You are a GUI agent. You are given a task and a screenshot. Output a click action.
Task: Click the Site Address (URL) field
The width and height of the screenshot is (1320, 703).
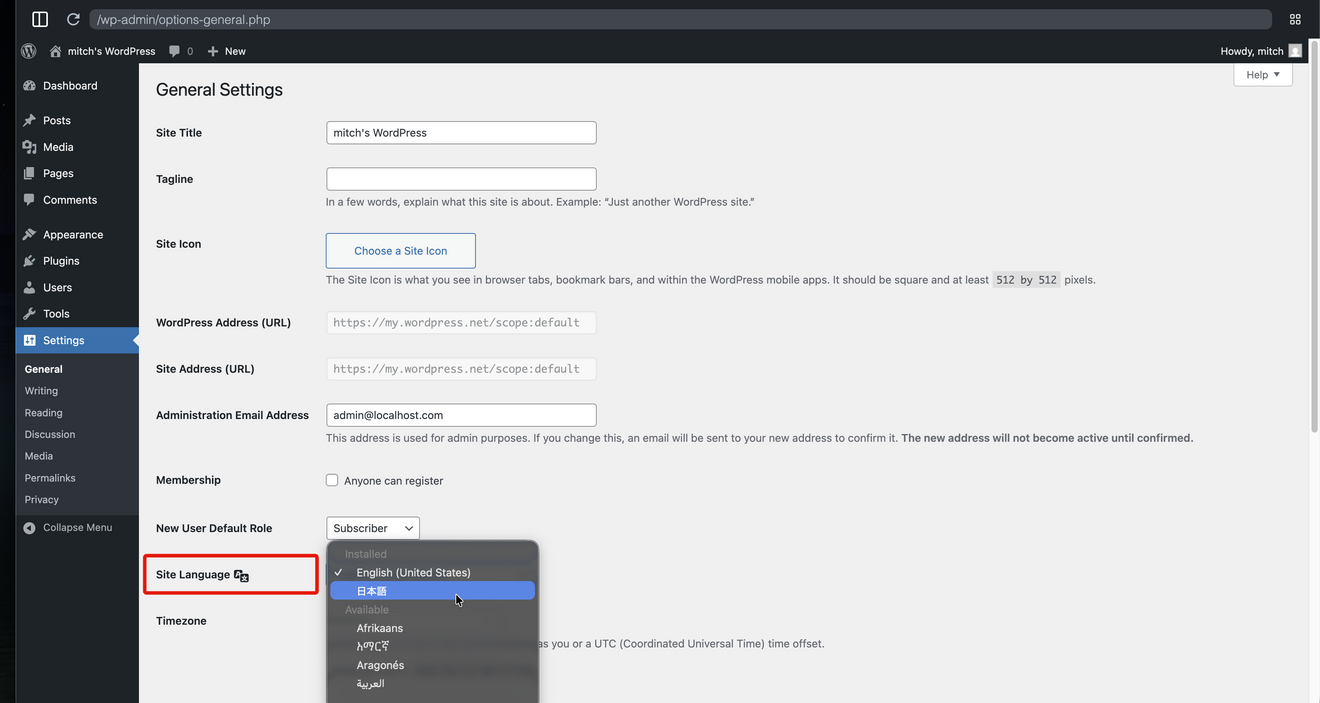(x=461, y=369)
